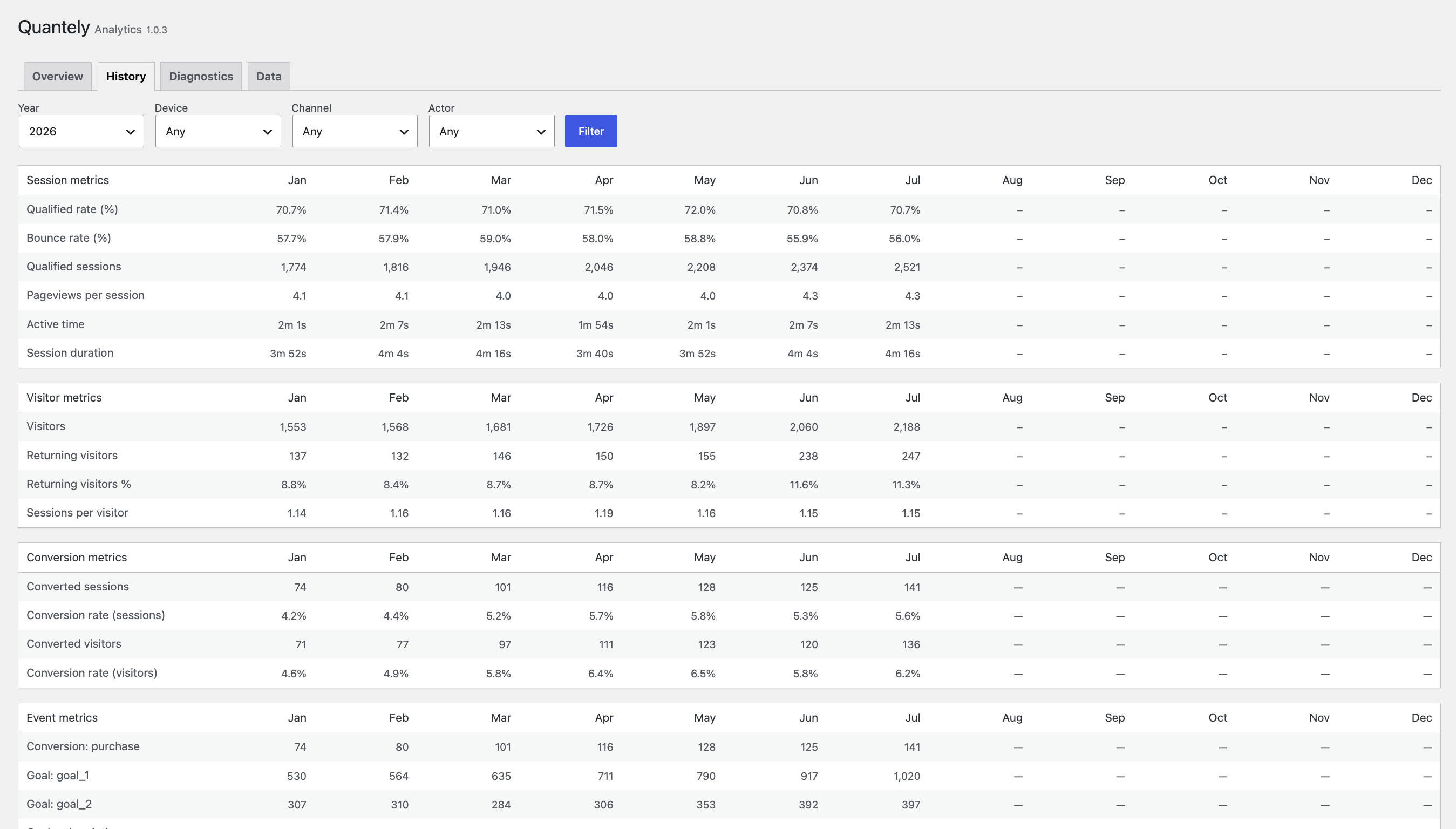The width and height of the screenshot is (1456, 829).
Task: Click the Nov column header in Event metrics
Action: (x=1319, y=718)
